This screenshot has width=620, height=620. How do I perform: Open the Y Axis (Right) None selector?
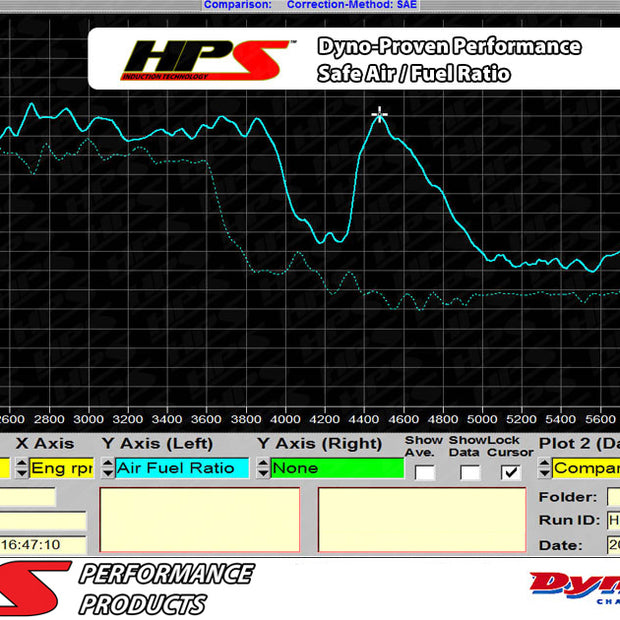point(337,468)
